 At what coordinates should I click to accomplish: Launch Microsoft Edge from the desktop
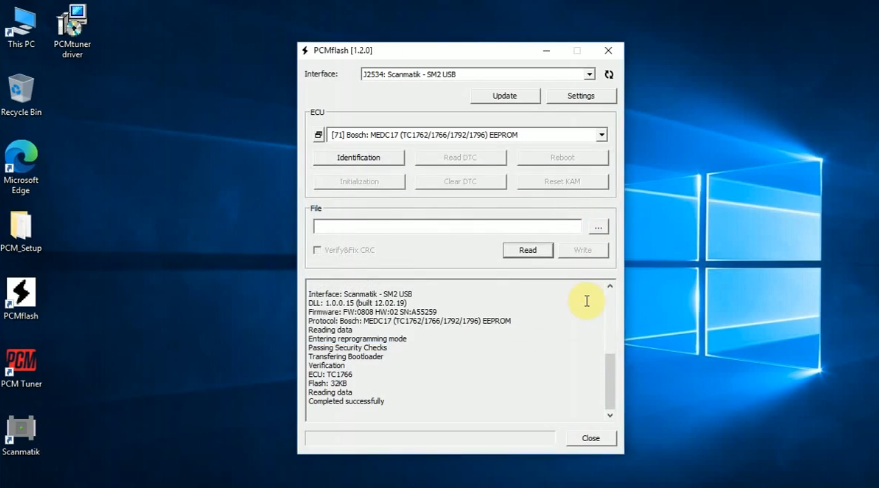21,167
